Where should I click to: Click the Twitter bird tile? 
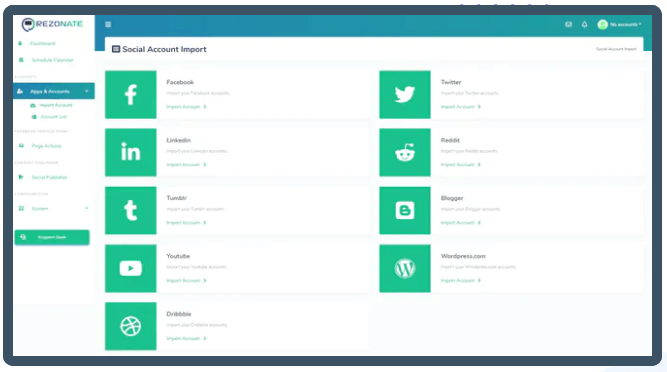(x=405, y=94)
